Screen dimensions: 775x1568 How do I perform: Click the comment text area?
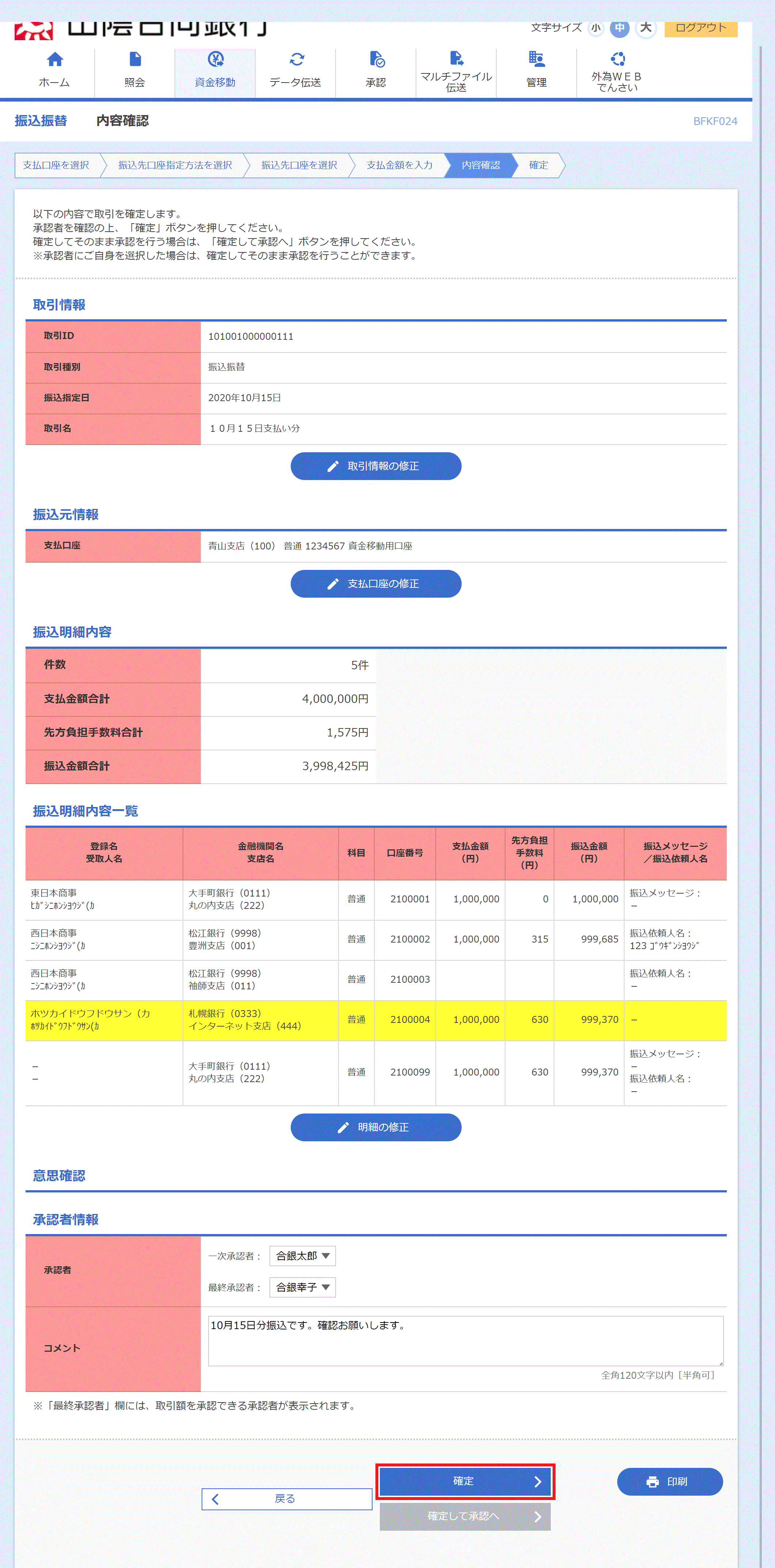pyautogui.click(x=465, y=1341)
